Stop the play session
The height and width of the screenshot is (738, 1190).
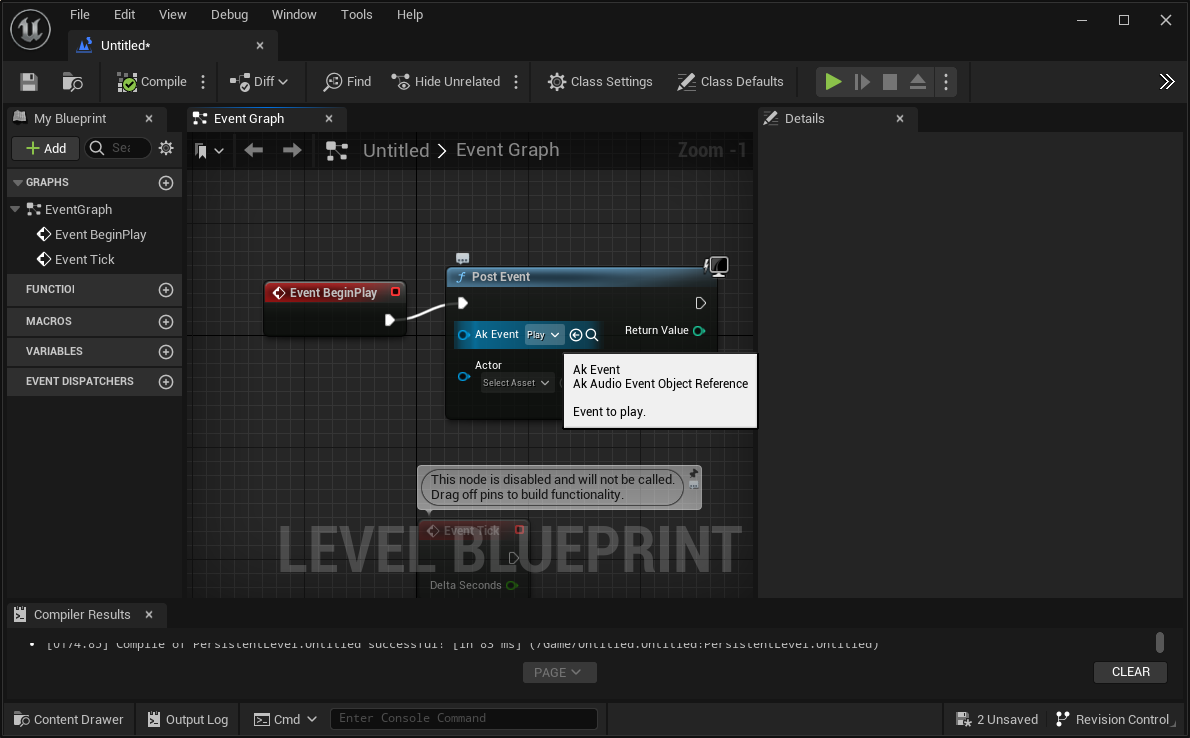coord(889,82)
